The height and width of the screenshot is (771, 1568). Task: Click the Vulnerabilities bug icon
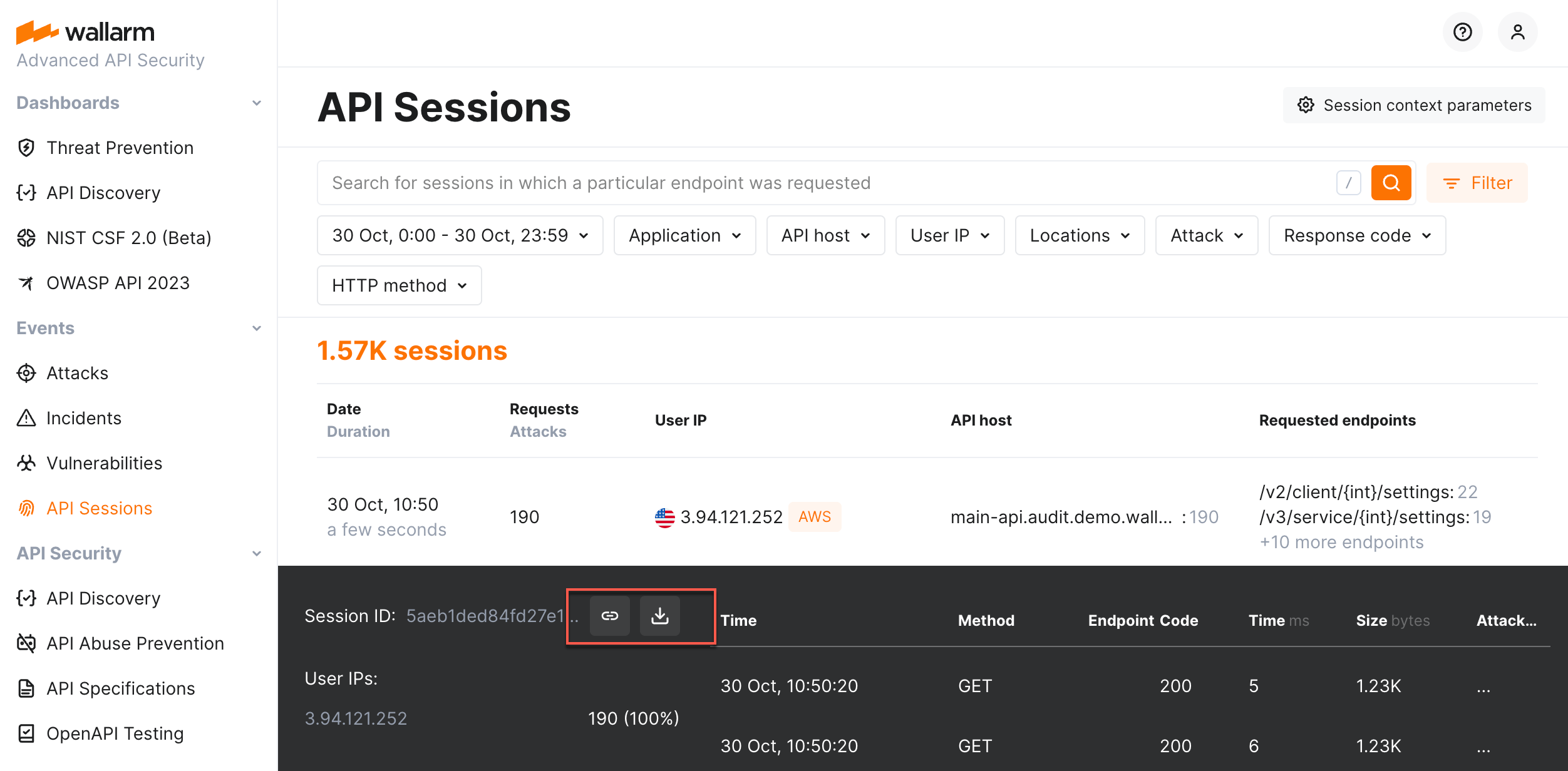[26, 462]
